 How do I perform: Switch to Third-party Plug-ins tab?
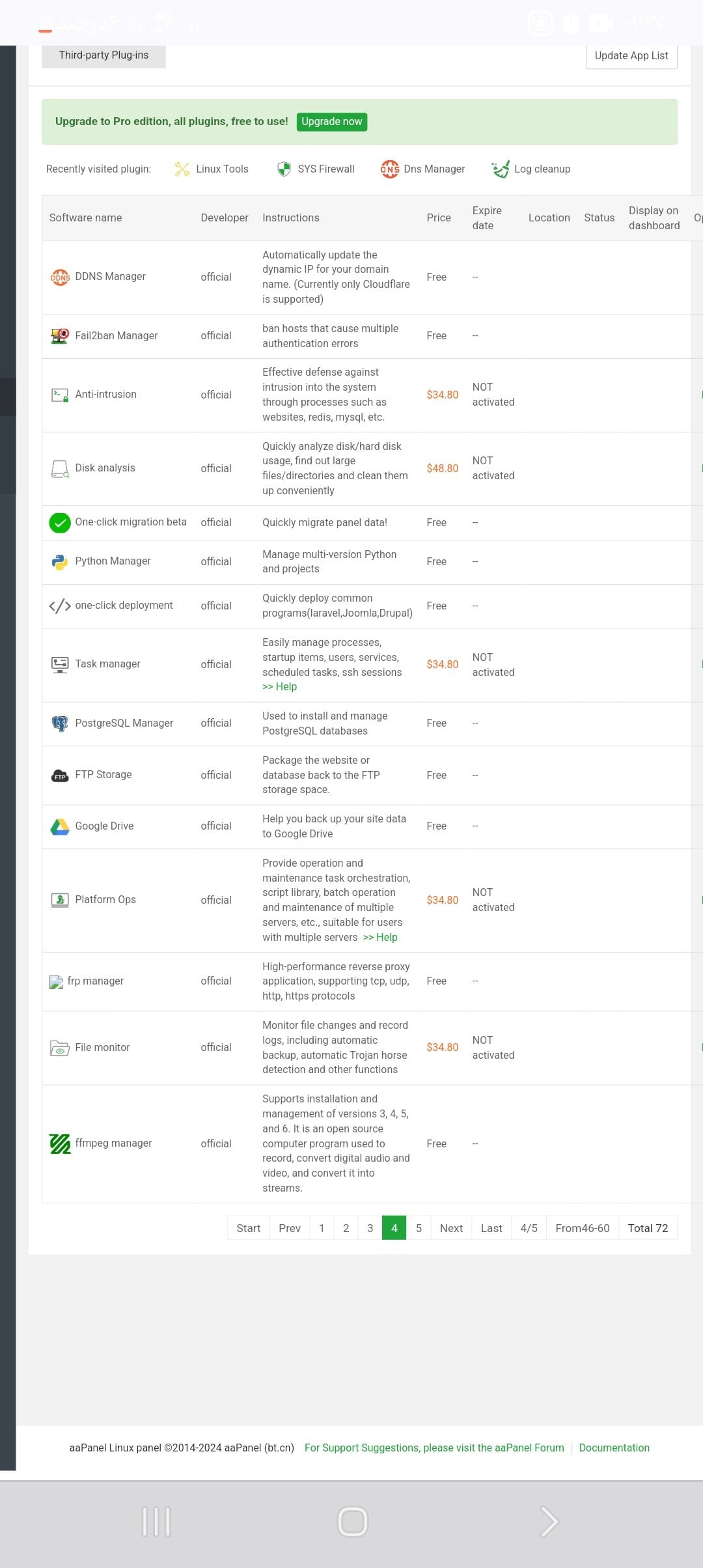[x=103, y=55]
